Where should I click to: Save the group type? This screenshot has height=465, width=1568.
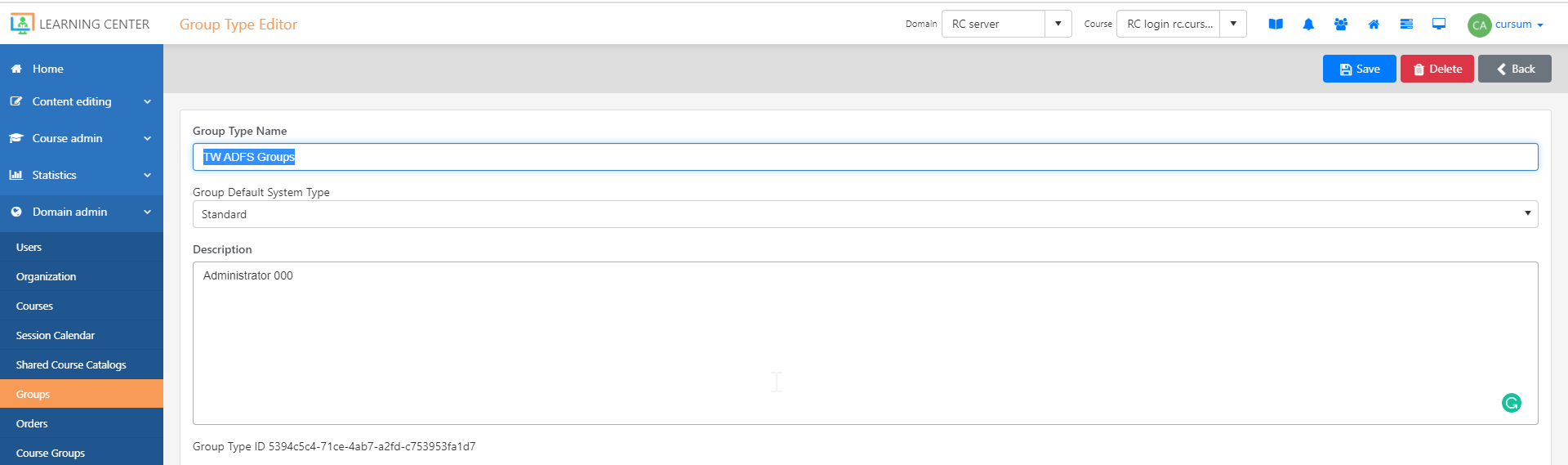point(1359,69)
